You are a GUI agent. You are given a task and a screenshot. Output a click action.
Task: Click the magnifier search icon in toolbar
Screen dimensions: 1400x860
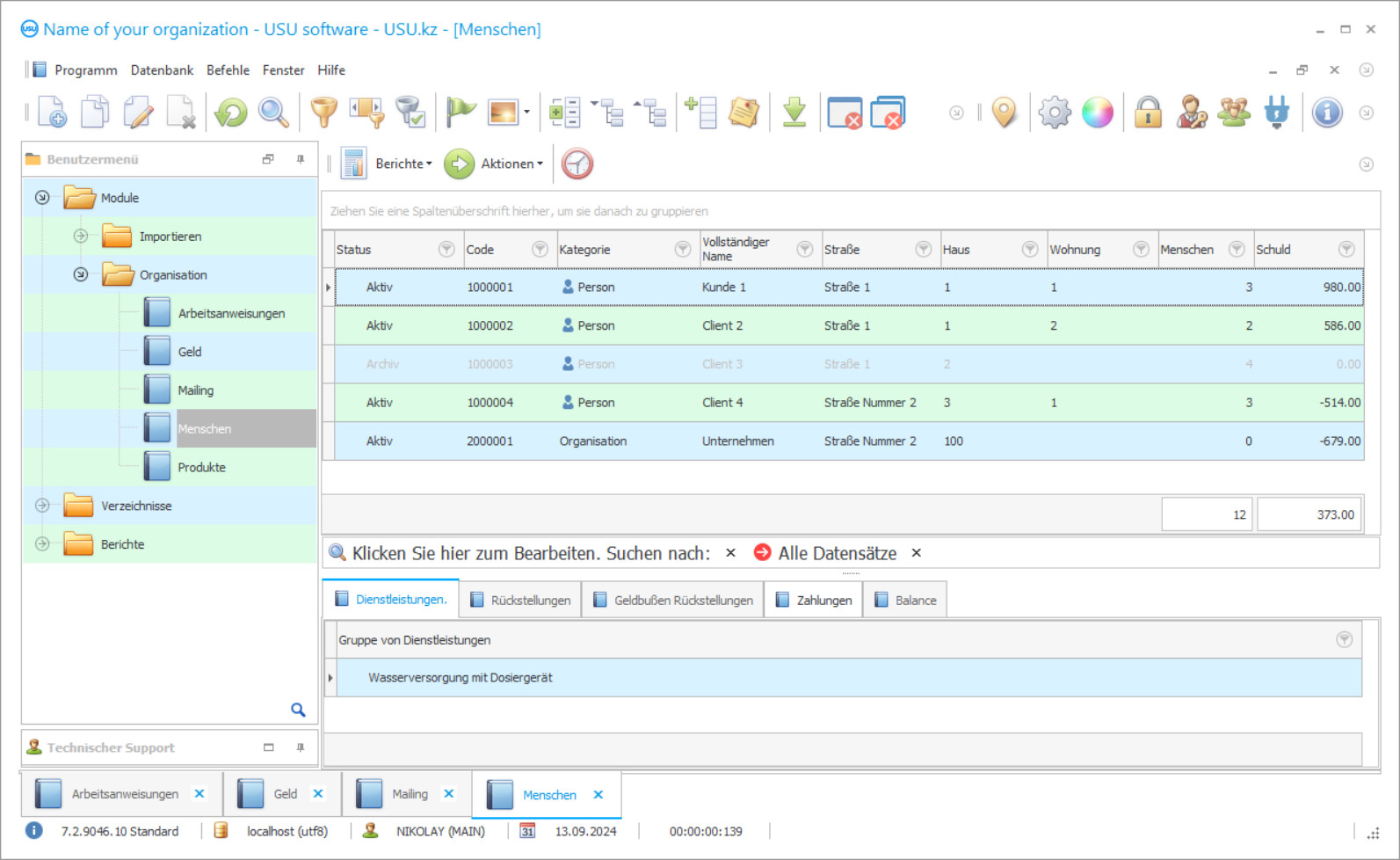coord(273,113)
